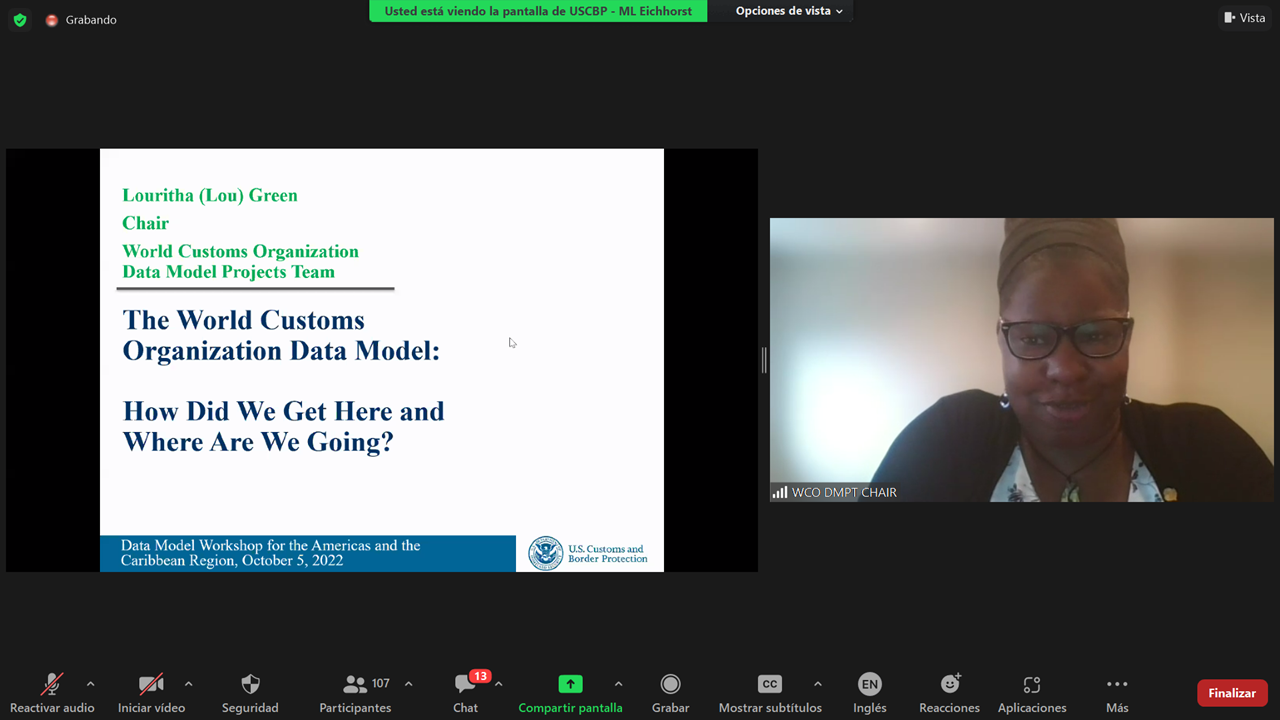Click the participants count 107
1280x720 pixels.
pos(381,684)
